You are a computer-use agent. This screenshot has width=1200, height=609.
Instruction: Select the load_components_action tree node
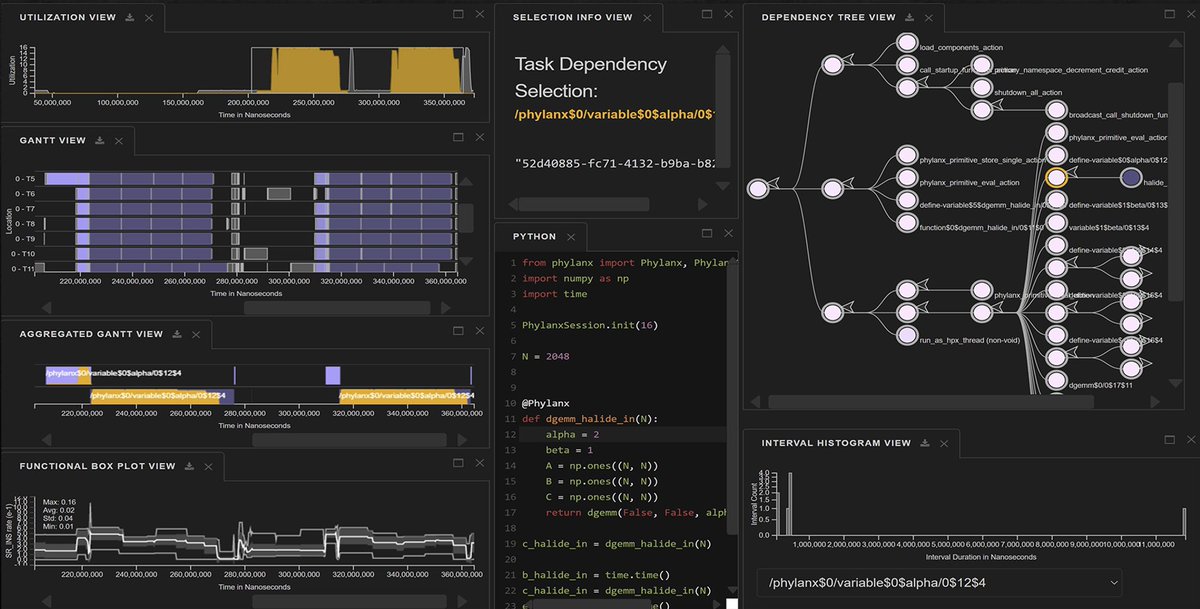click(x=907, y=44)
